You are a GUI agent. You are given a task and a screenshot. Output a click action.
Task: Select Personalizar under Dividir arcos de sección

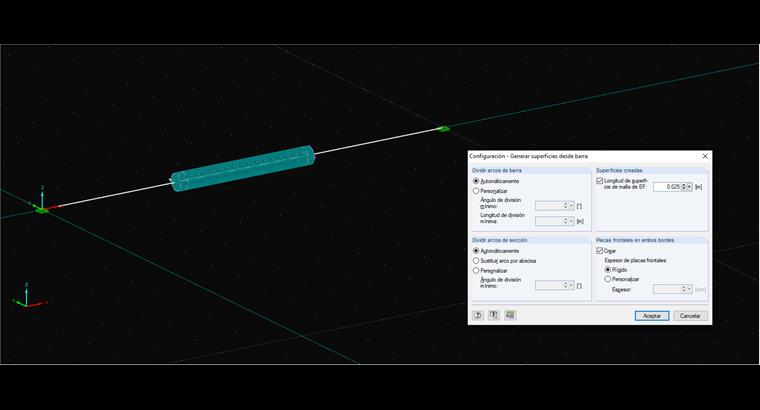point(476,270)
